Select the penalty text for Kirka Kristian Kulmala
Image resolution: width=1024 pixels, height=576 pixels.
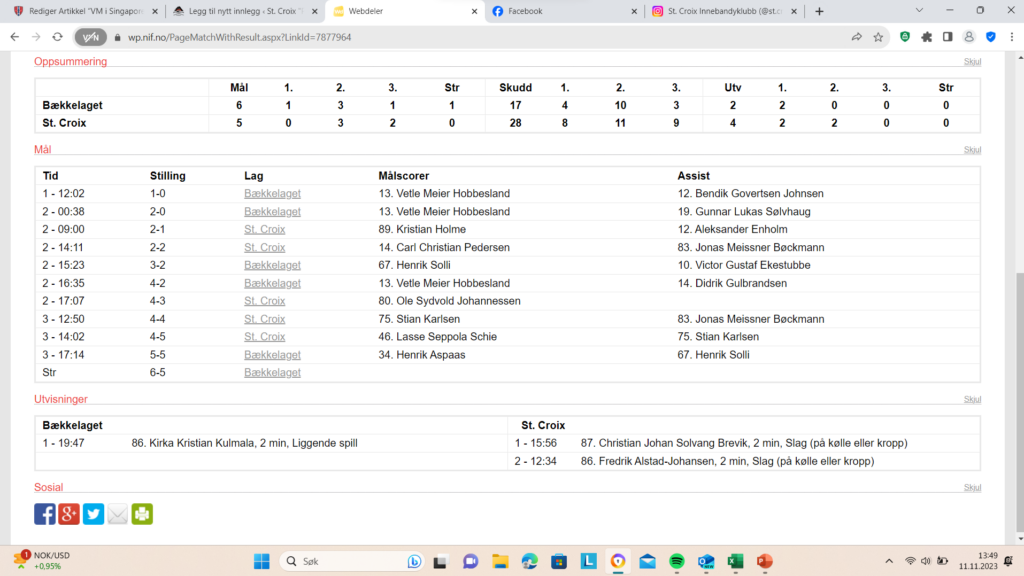pyautogui.click(x=244, y=443)
